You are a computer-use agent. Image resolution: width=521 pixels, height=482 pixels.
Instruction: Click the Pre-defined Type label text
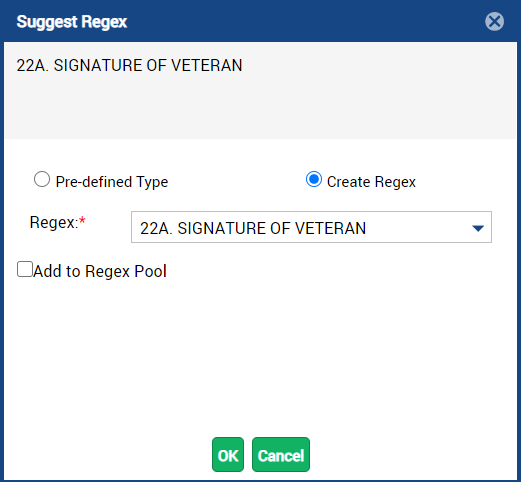112,182
